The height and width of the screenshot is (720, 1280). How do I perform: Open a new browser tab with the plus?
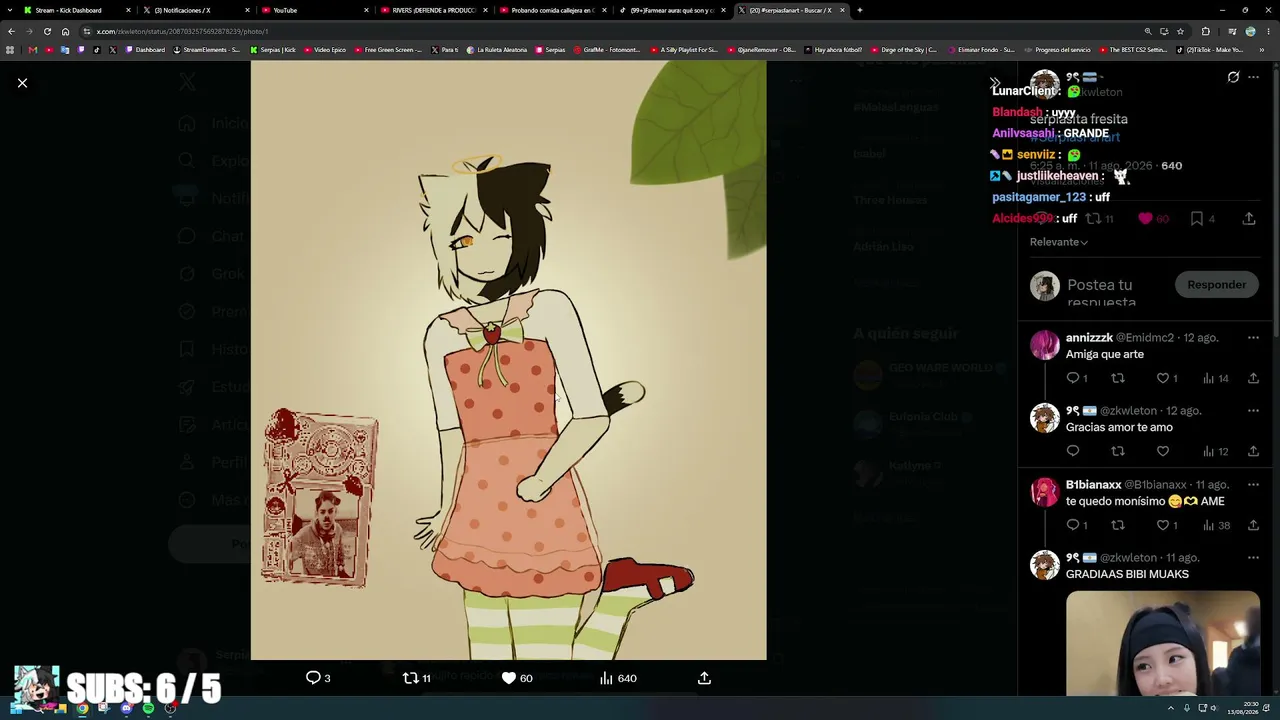click(860, 10)
